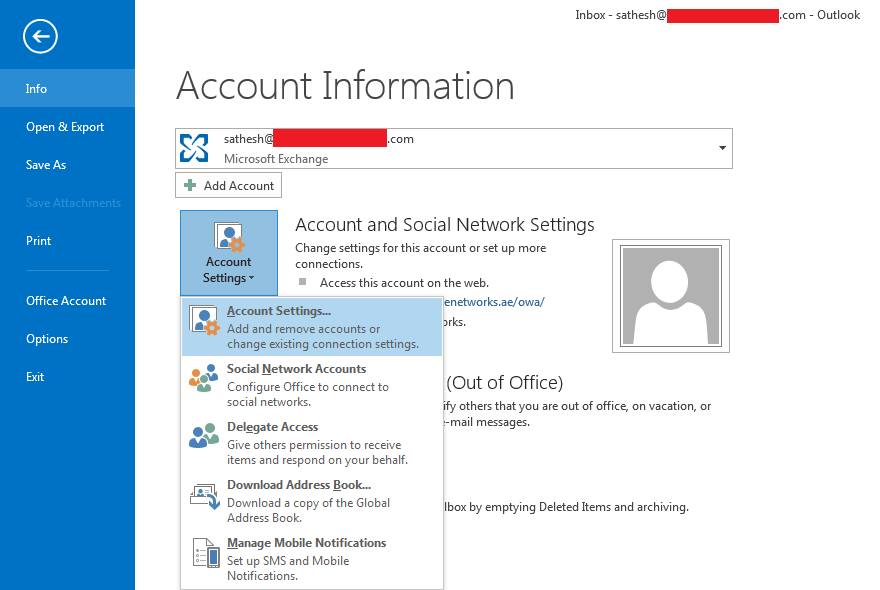Click the Microsoft Exchange account icon
880x590 pixels.
(194, 148)
